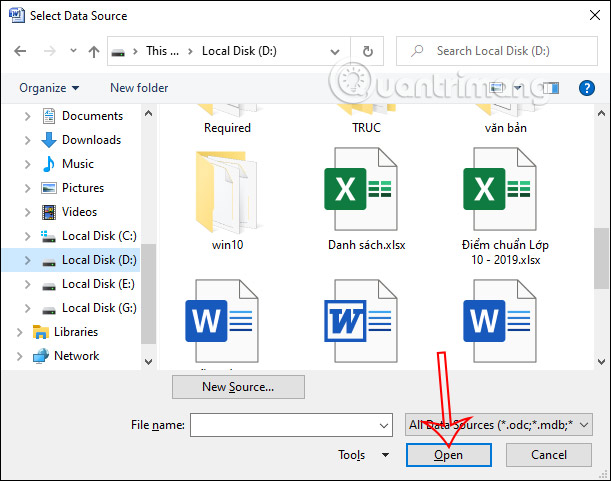Select the TRUC folder label
The height and width of the screenshot is (481, 611).
click(x=366, y=128)
